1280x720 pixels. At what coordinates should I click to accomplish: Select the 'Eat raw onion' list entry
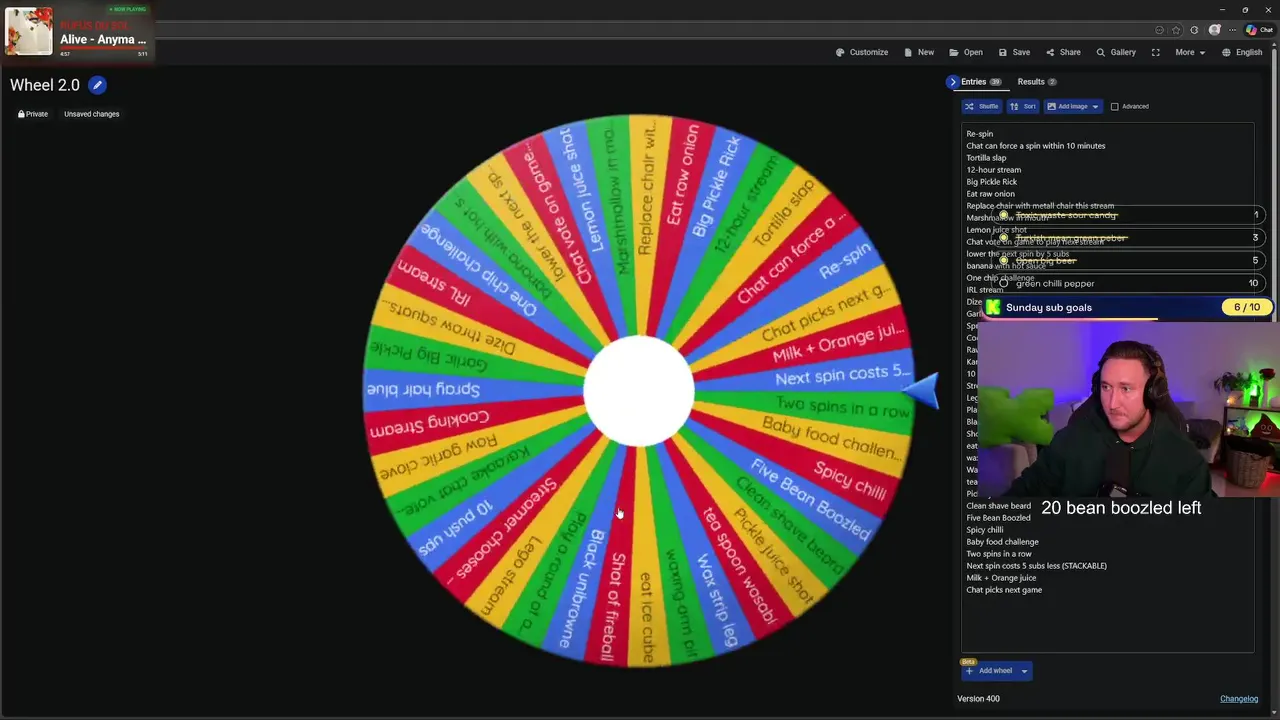[990, 194]
